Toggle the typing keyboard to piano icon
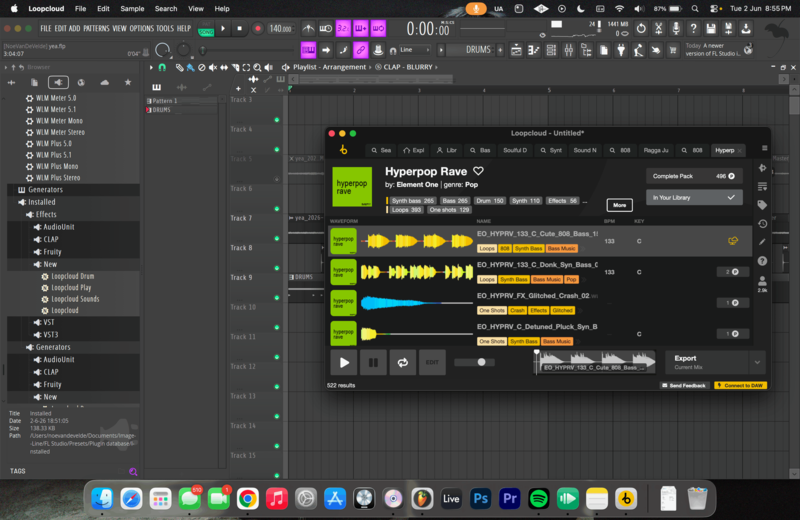The height and width of the screenshot is (520, 800). click(x=308, y=50)
